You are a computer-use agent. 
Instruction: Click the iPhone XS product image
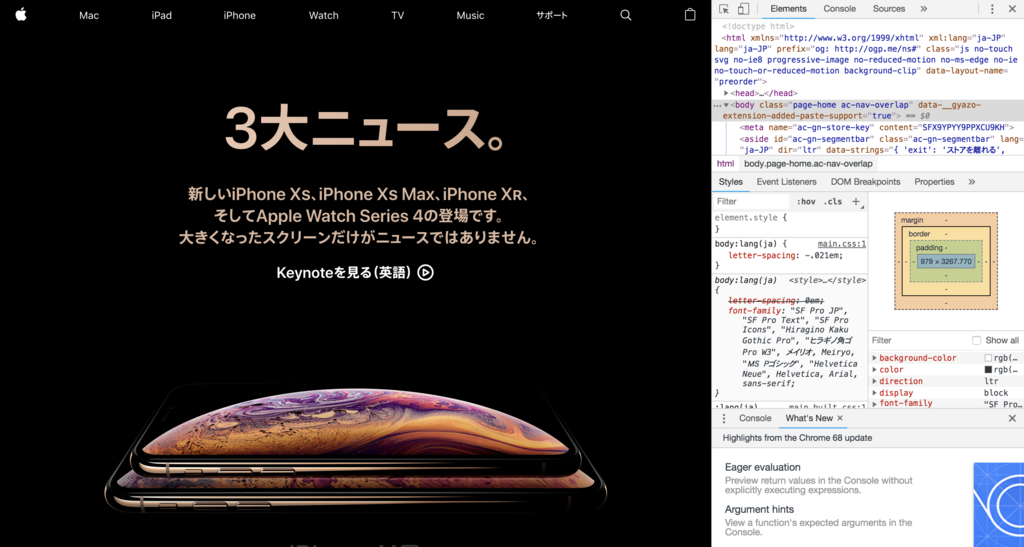(x=356, y=448)
